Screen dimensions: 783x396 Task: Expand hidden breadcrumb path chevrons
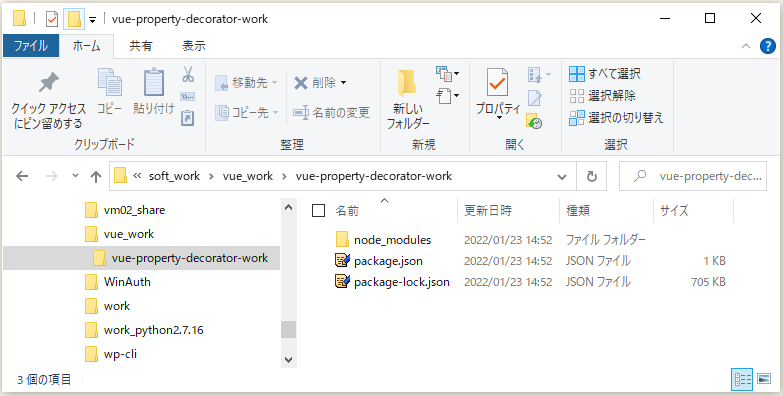[x=137, y=176]
